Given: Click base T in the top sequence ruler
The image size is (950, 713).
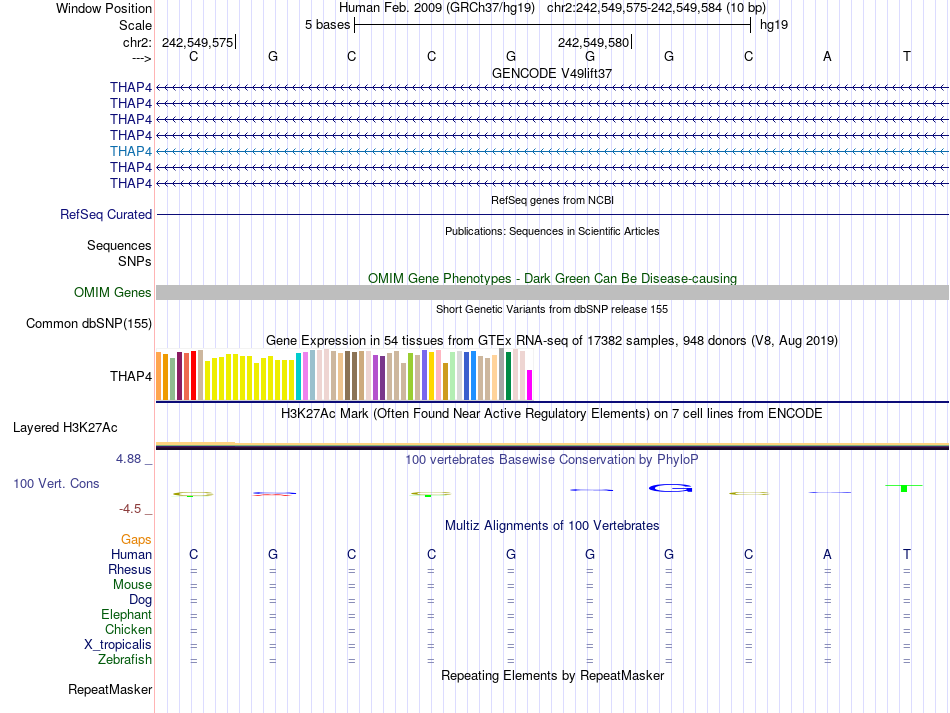Looking at the screenshot, I should point(907,56).
